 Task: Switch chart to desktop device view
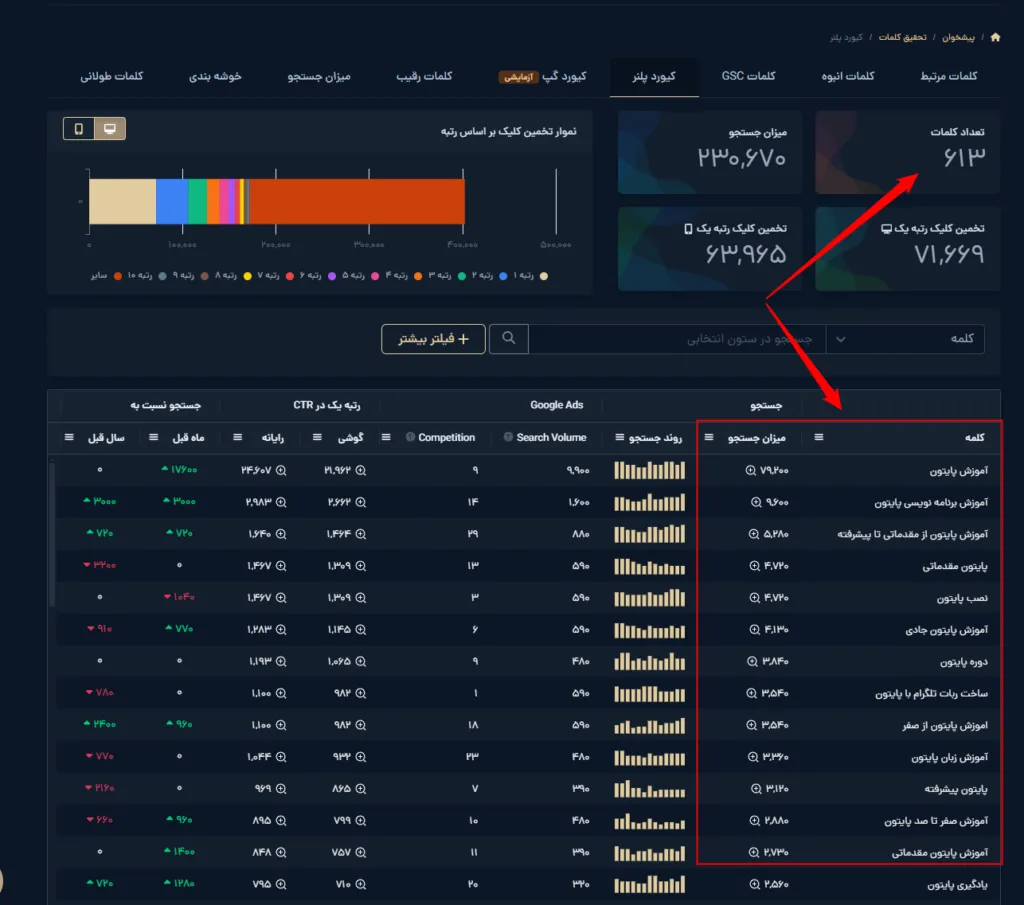(x=110, y=129)
